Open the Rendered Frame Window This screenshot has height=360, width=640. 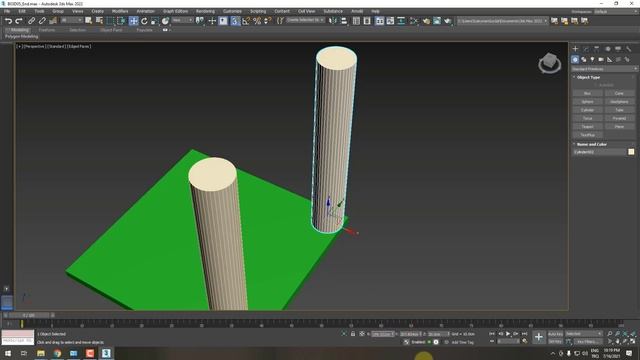click(437, 20)
